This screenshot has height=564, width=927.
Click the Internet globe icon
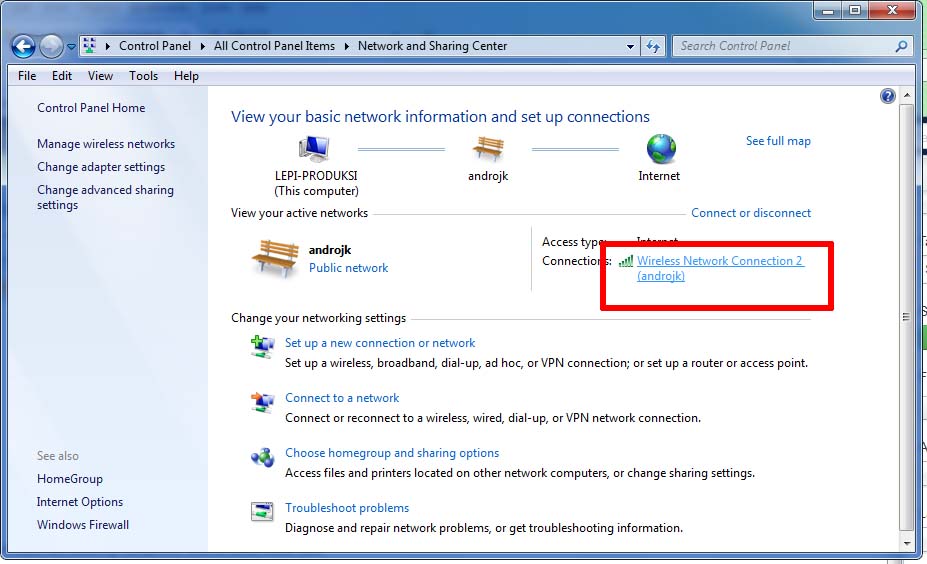click(661, 148)
